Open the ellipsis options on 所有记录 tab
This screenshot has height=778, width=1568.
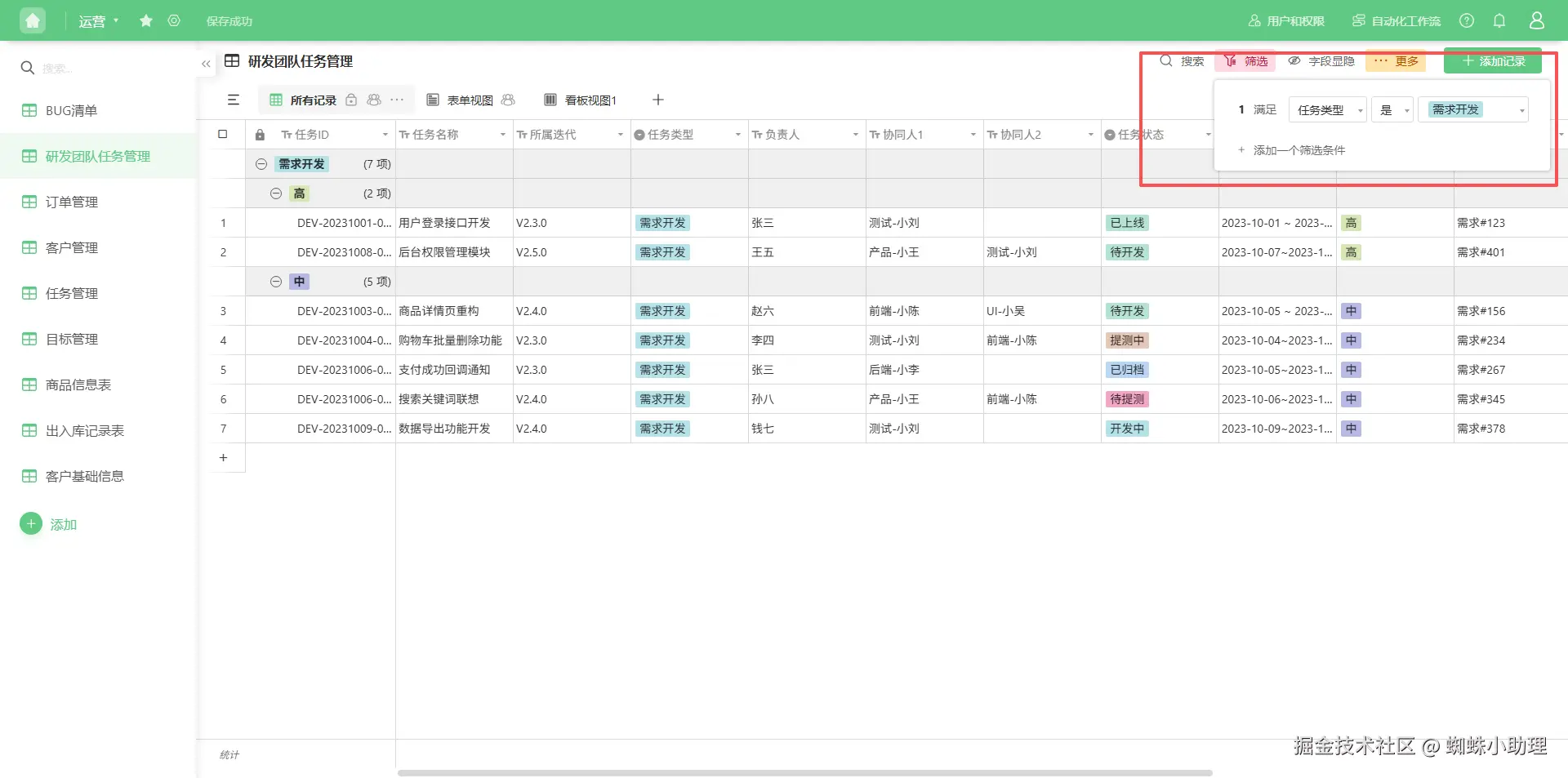click(x=397, y=100)
